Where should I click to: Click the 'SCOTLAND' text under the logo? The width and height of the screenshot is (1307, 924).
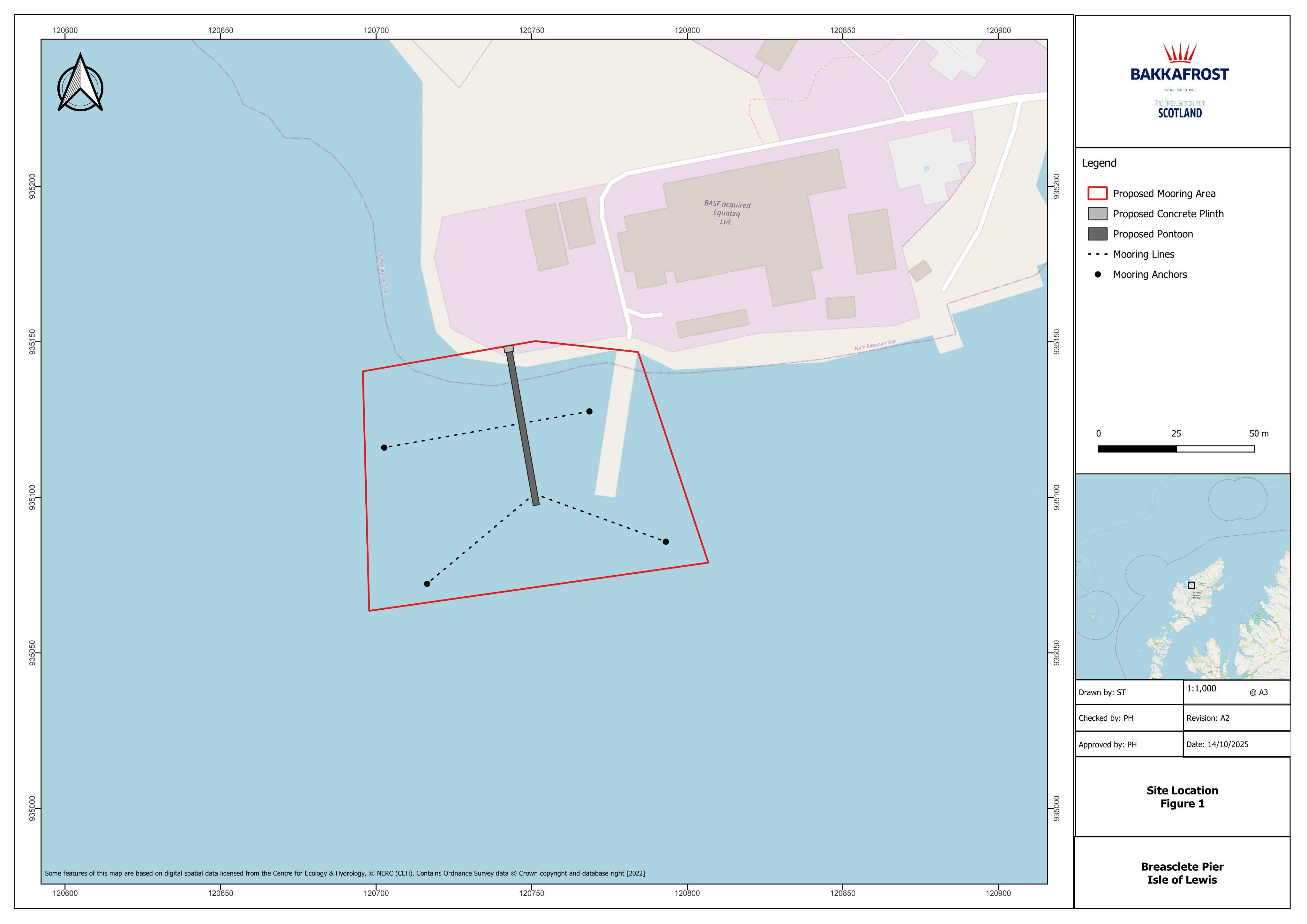pyautogui.click(x=1179, y=113)
